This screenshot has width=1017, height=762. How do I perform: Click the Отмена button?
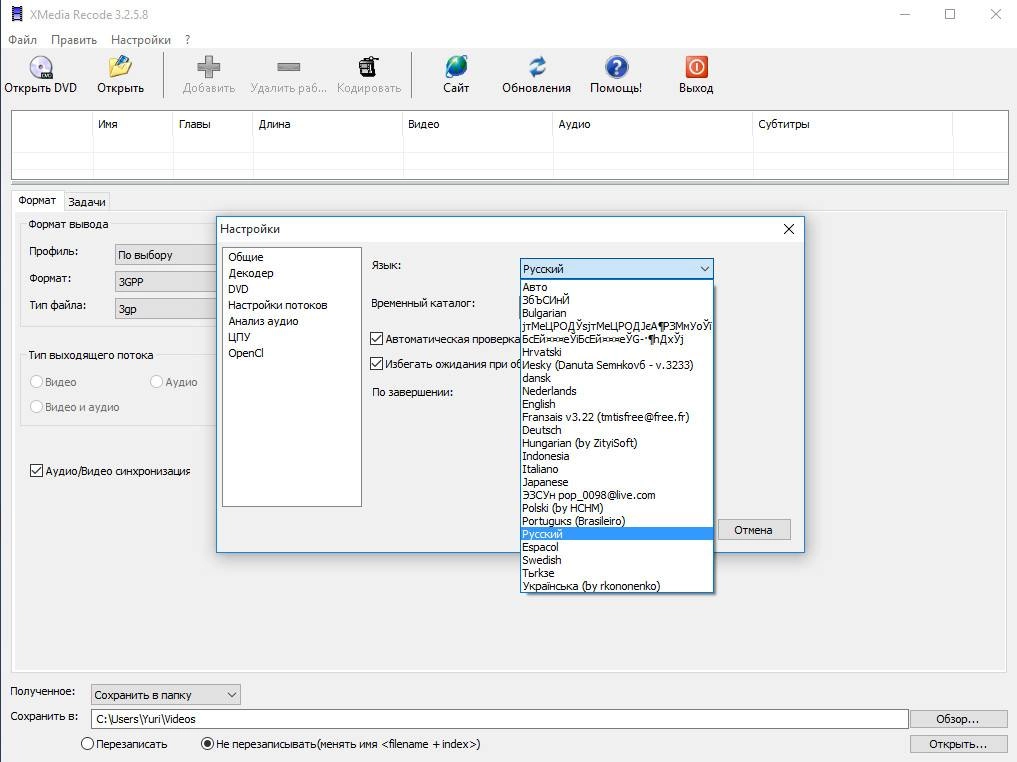(754, 530)
